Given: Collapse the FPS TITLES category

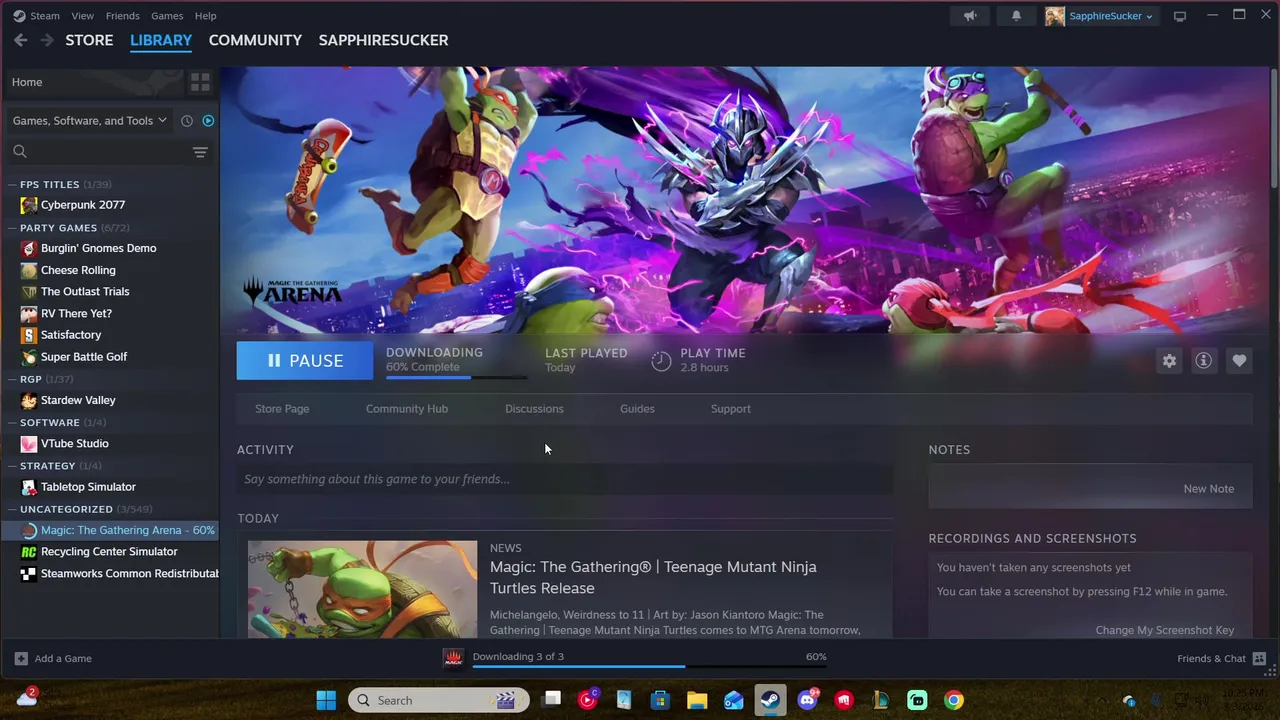Looking at the screenshot, I should 13,185.
